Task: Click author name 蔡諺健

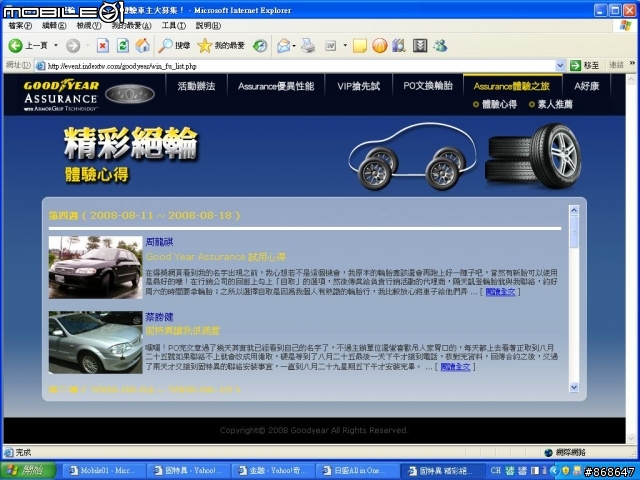Action: tap(159, 317)
